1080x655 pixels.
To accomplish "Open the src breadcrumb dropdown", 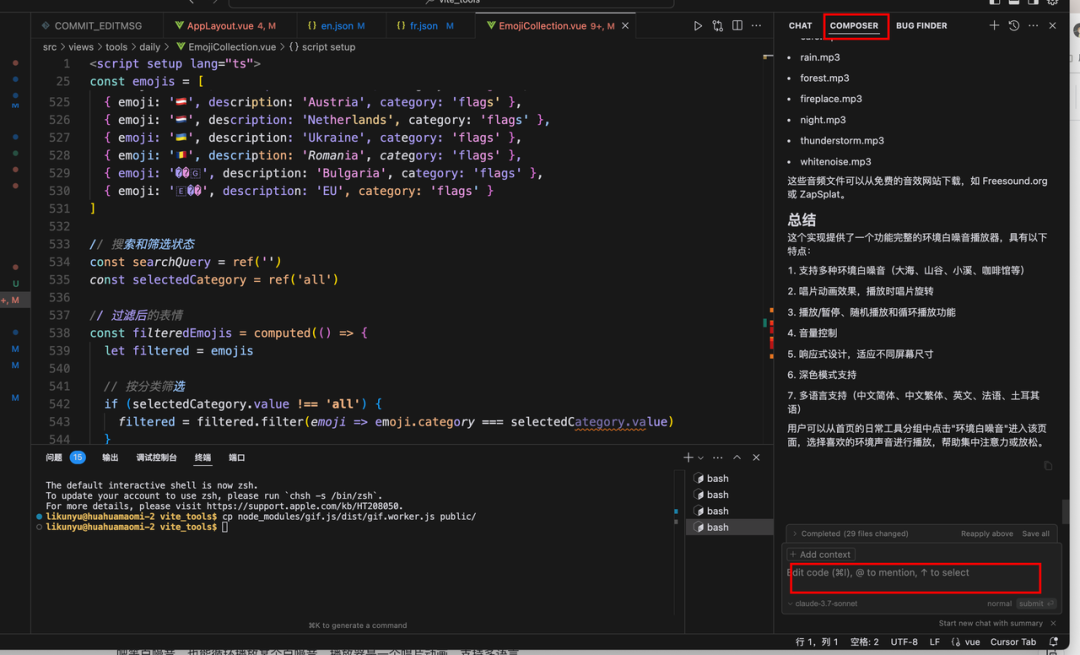I will [x=50, y=47].
